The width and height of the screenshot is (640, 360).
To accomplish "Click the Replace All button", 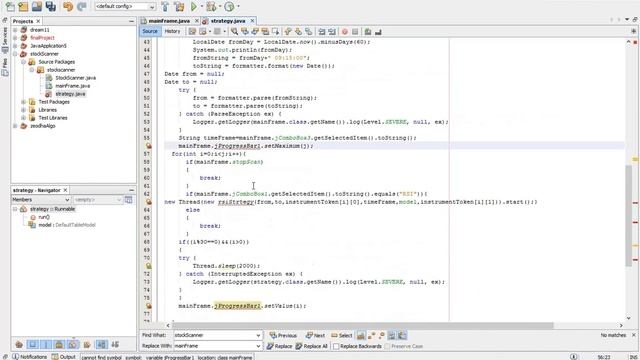I will point(311,346).
